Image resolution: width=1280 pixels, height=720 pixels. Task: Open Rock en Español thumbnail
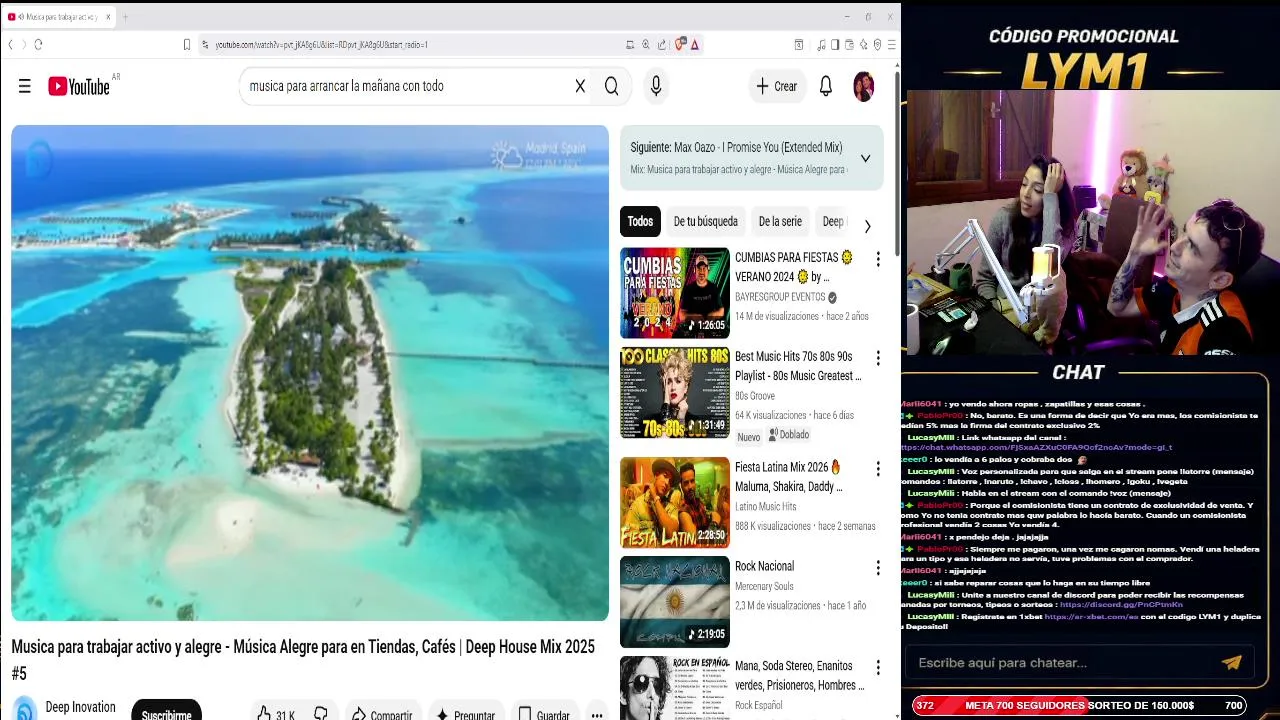pyautogui.click(x=675, y=688)
